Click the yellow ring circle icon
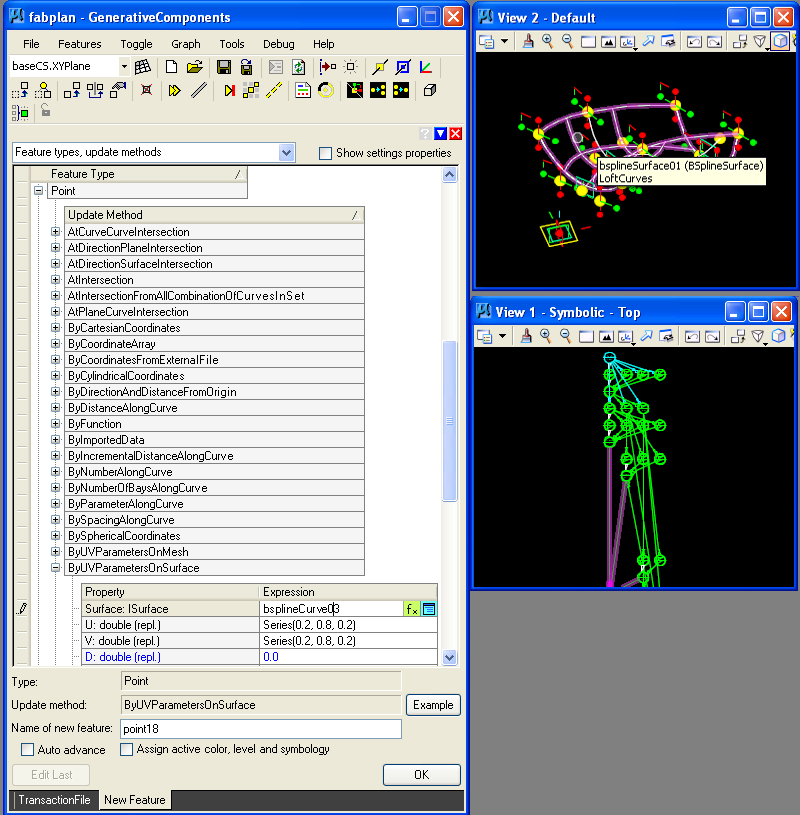This screenshot has width=800, height=815. point(326,90)
